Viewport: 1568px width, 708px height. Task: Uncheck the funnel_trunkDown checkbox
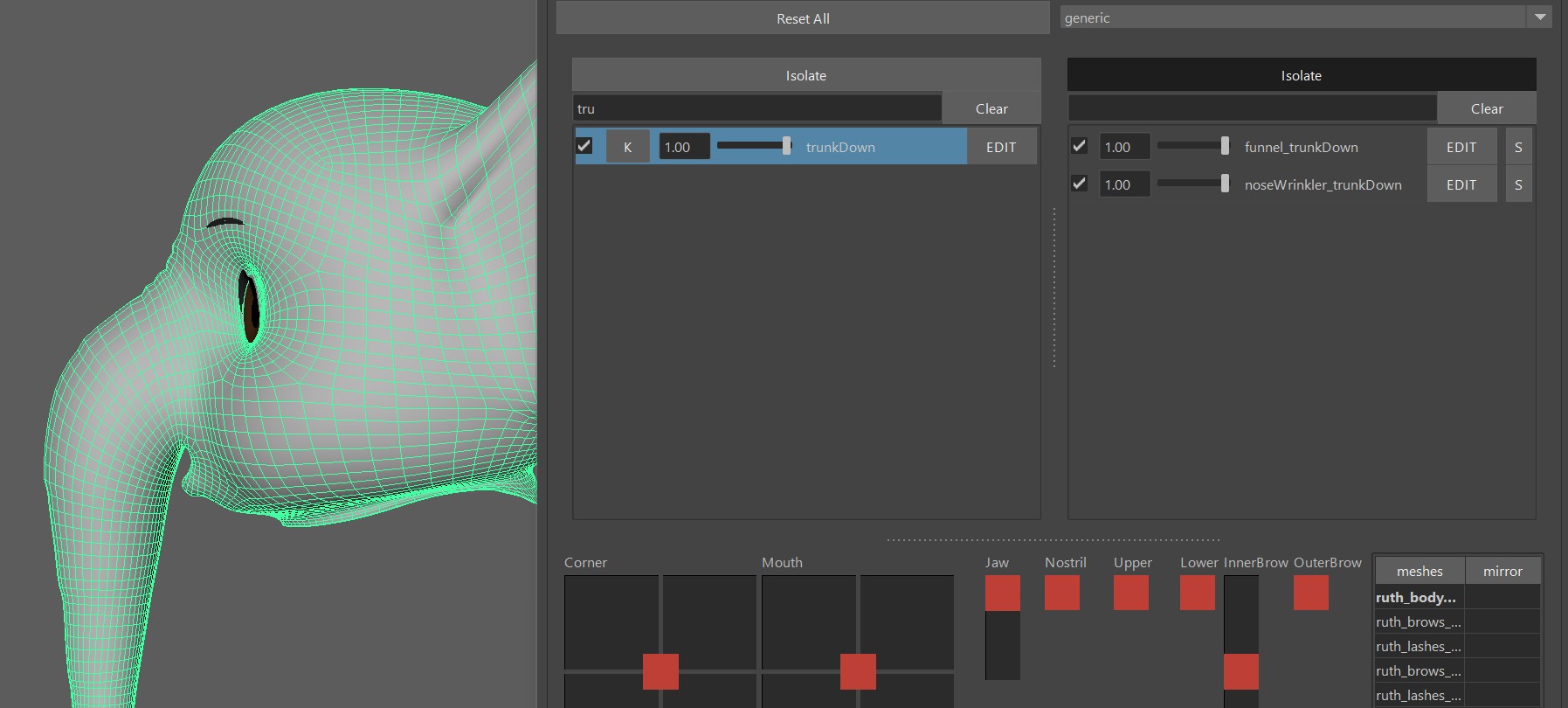click(x=1080, y=146)
